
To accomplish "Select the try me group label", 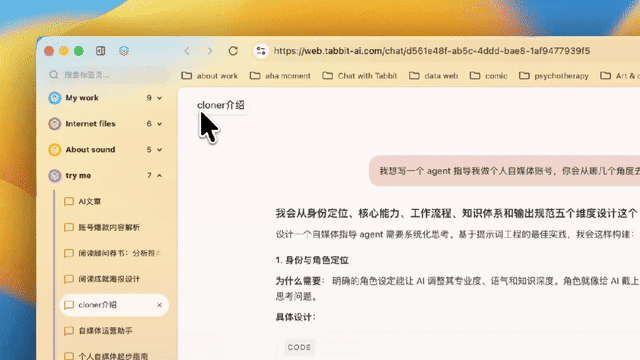I will 78,176.
